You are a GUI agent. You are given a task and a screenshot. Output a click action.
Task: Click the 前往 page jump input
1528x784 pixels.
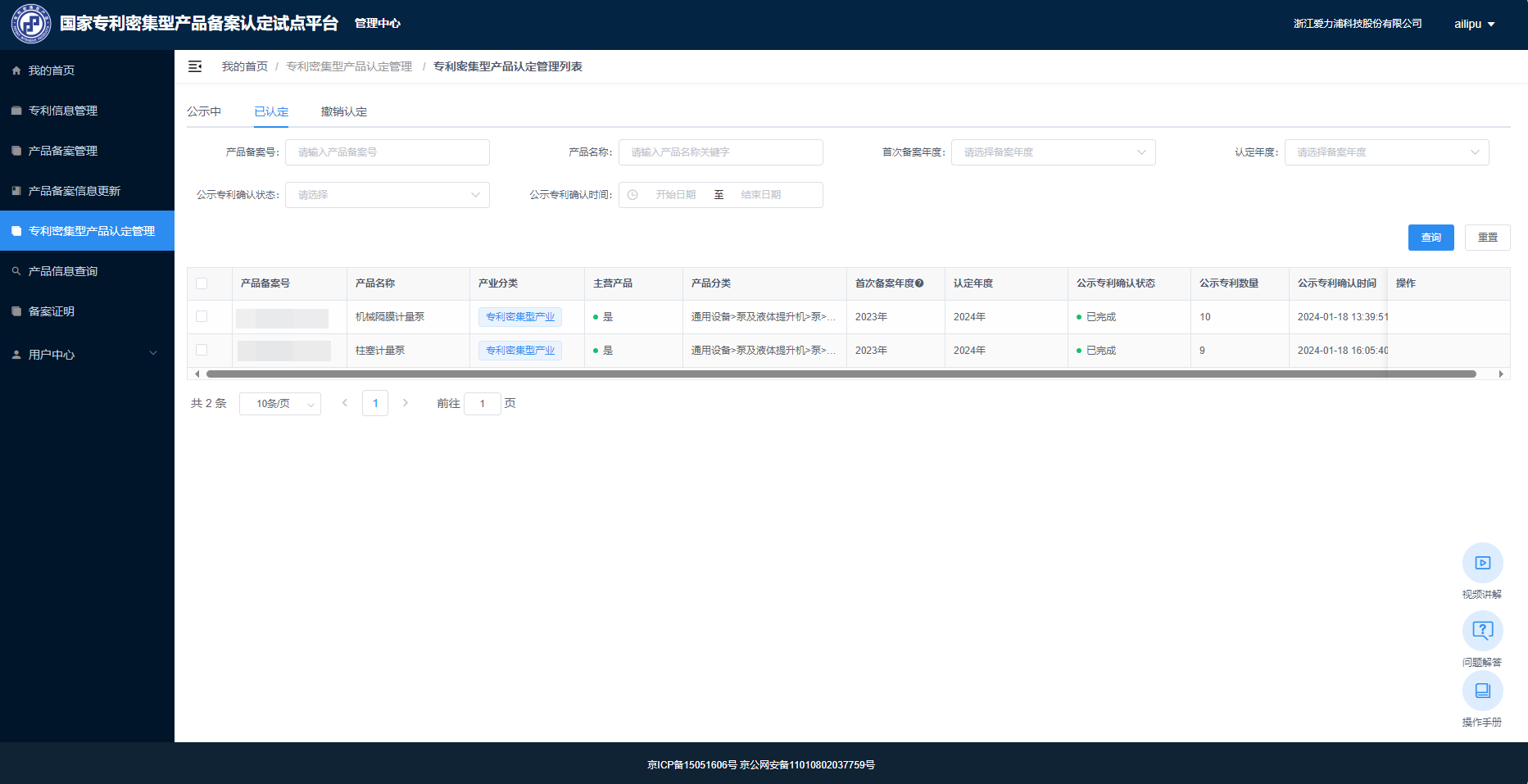pyautogui.click(x=483, y=404)
